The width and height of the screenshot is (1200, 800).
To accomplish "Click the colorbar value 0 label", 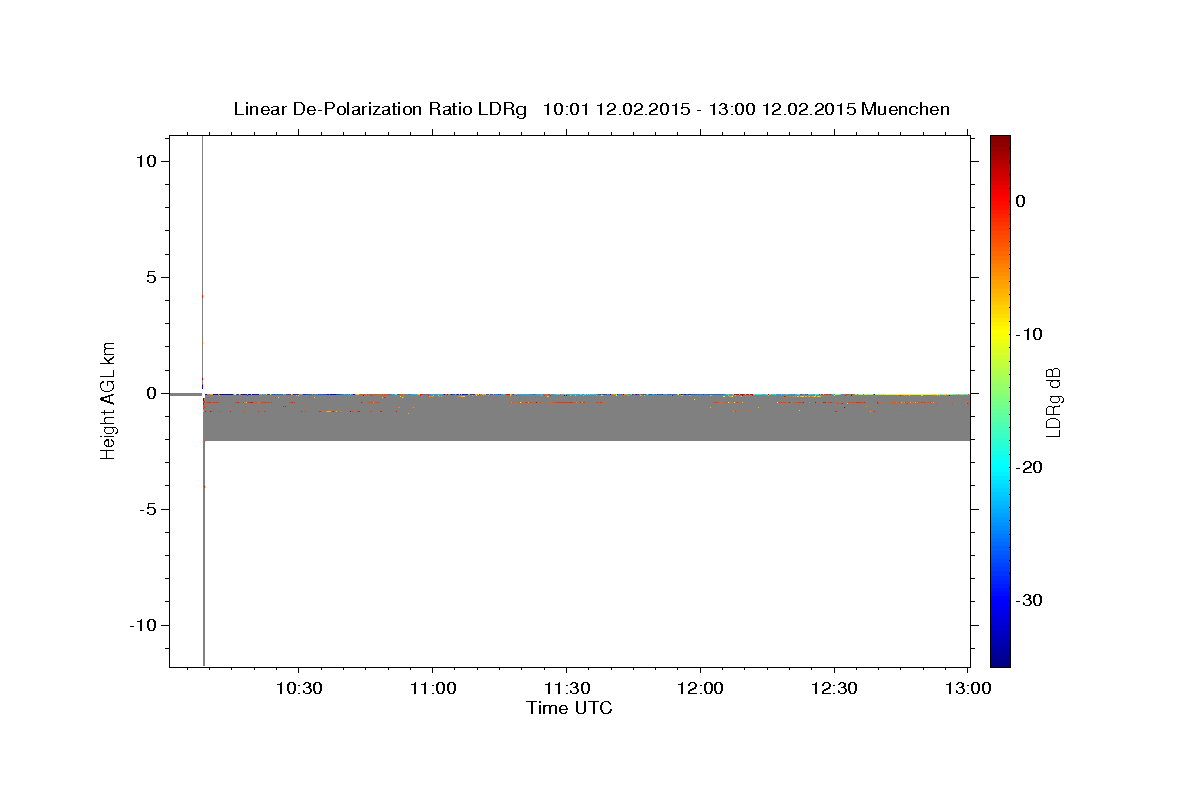I will click(1021, 201).
